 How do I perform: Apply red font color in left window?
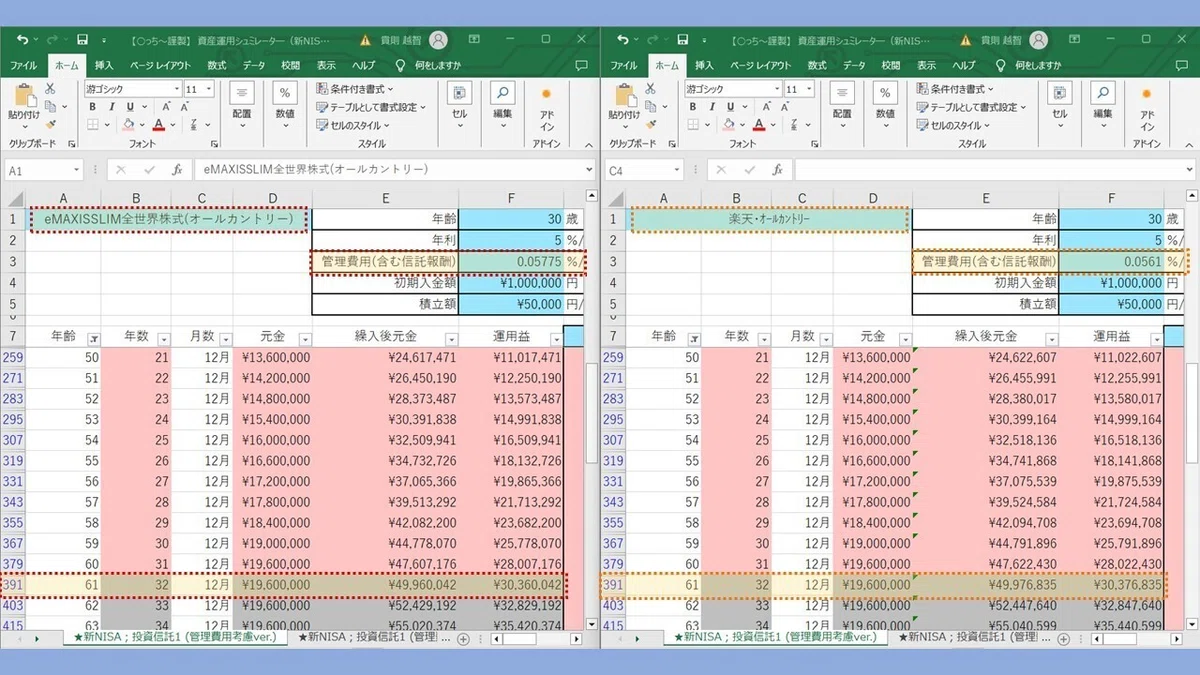pos(158,124)
